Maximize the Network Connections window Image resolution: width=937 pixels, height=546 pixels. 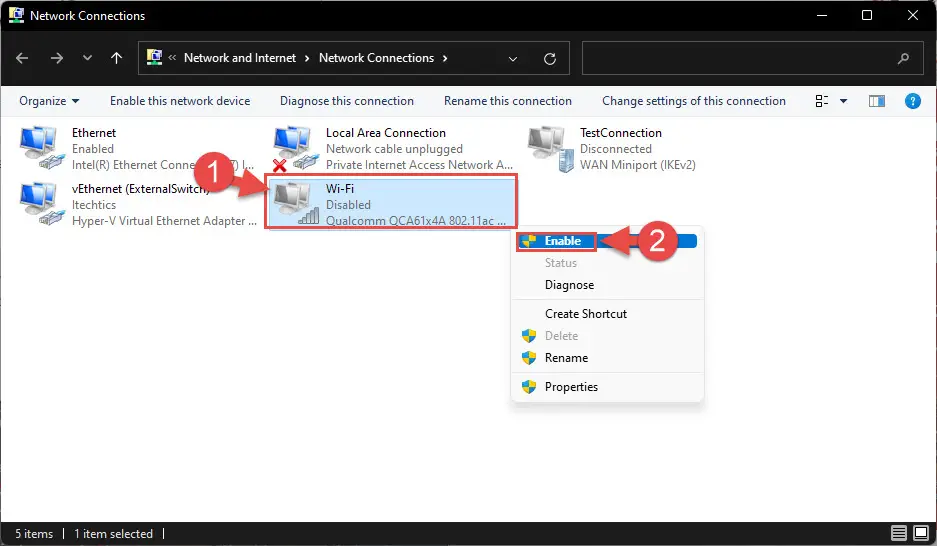(867, 16)
